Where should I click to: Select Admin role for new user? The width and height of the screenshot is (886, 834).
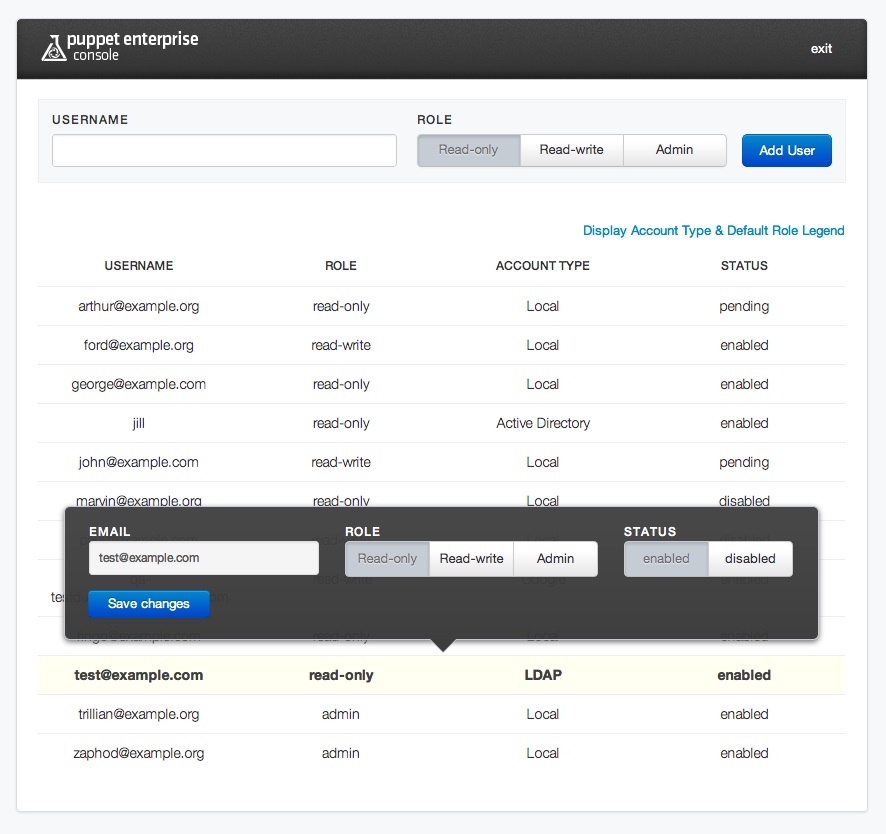pyautogui.click(x=674, y=150)
